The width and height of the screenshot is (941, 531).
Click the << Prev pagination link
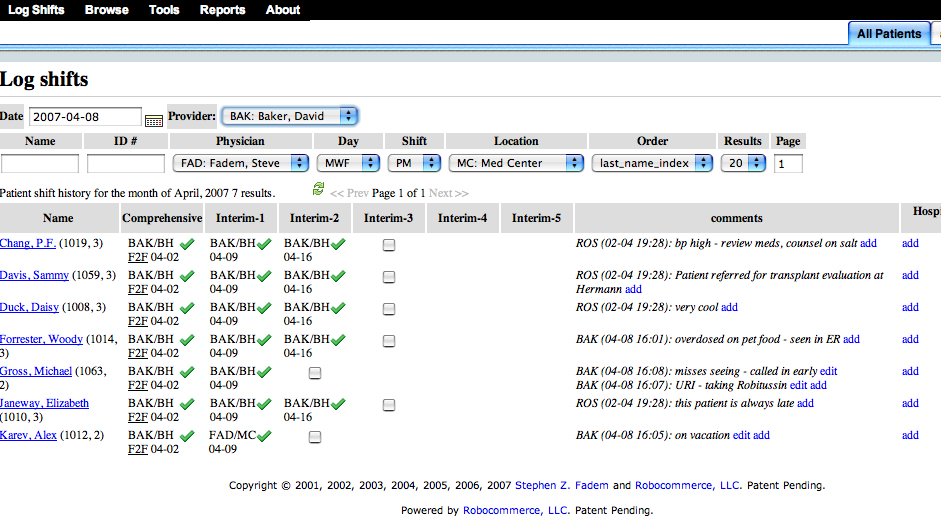(x=349, y=193)
